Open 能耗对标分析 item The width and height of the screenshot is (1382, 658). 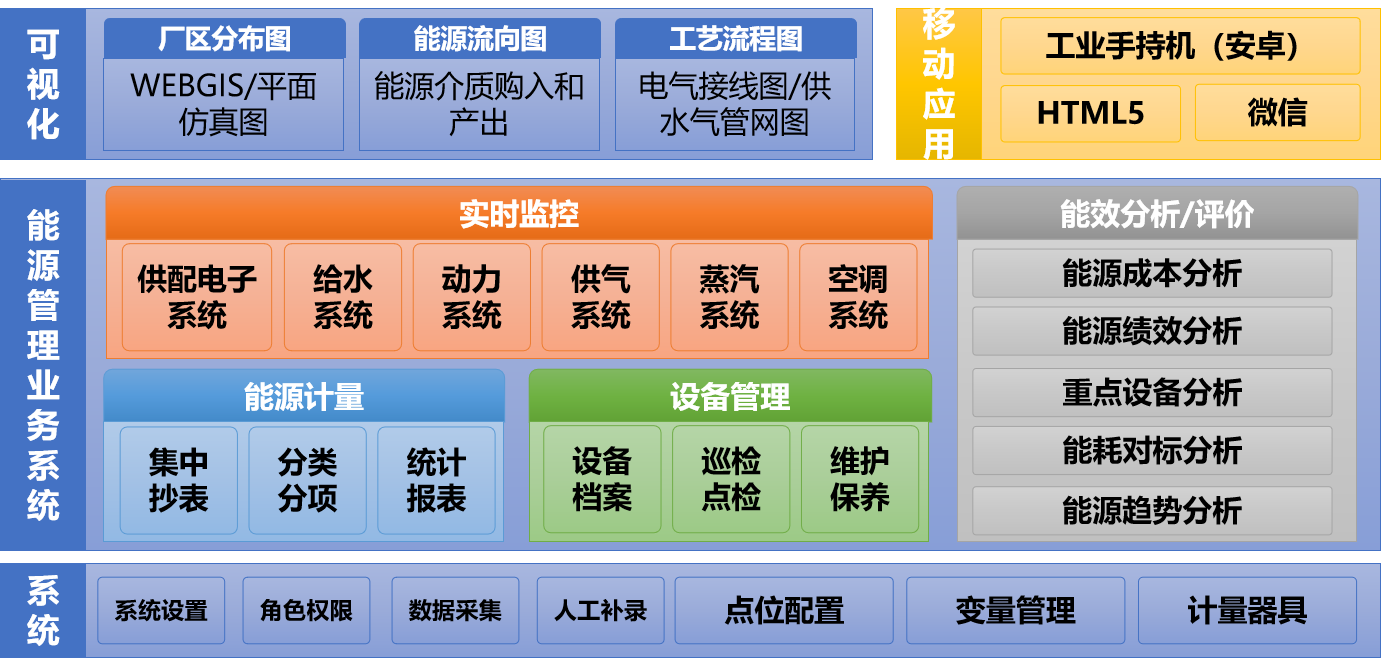click(x=1152, y=450)
